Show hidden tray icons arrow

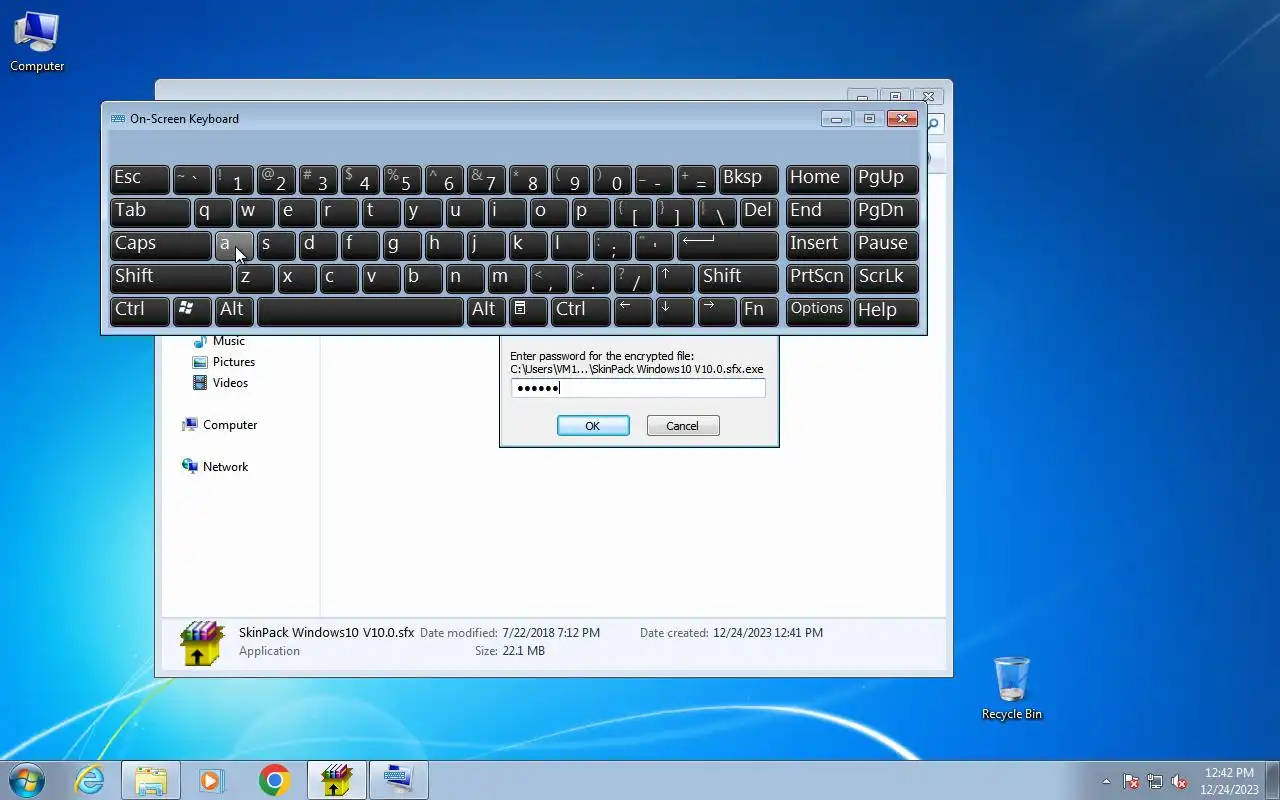click(1106, 781)
